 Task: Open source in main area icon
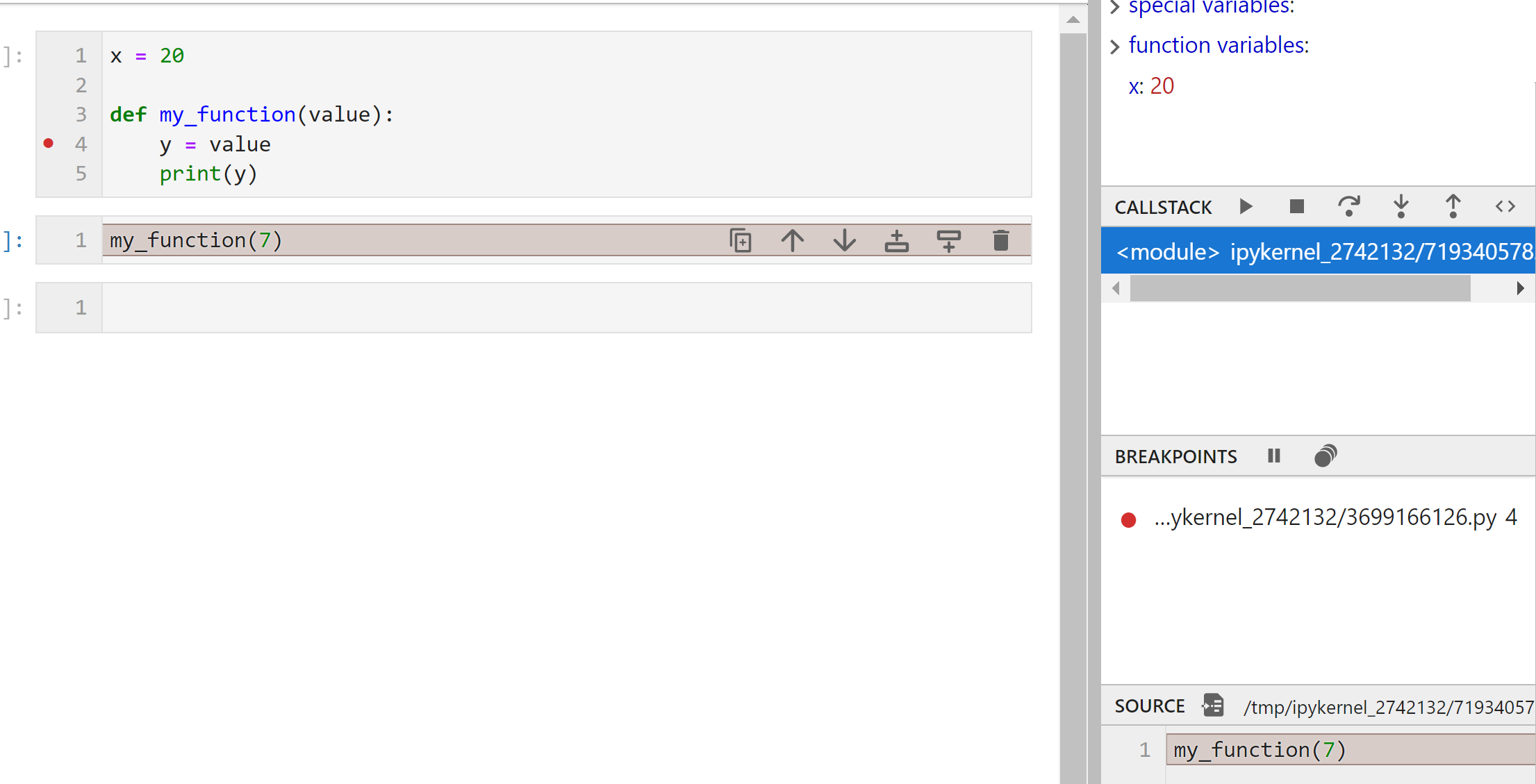coord(1213,706)
